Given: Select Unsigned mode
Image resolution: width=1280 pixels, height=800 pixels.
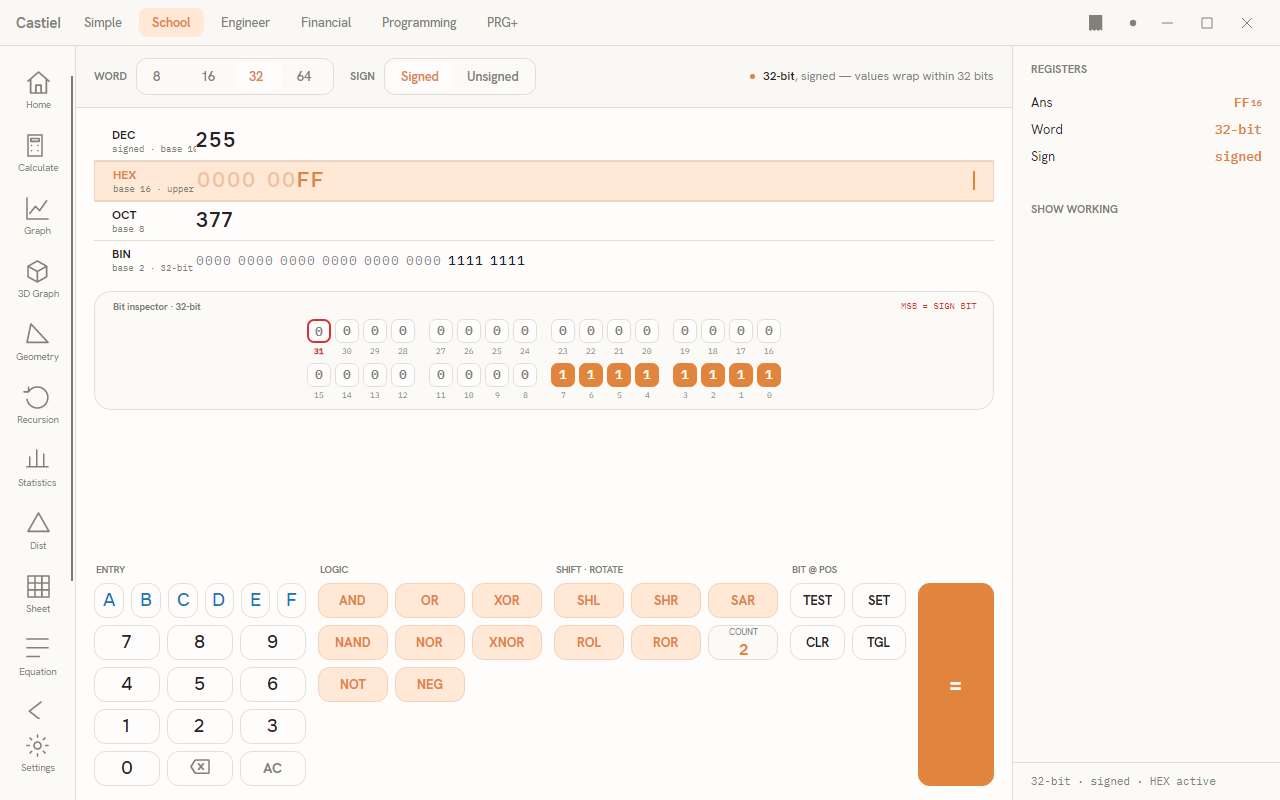Looking at the screenshot, I should pyautogui.click(x=493, y=77).
